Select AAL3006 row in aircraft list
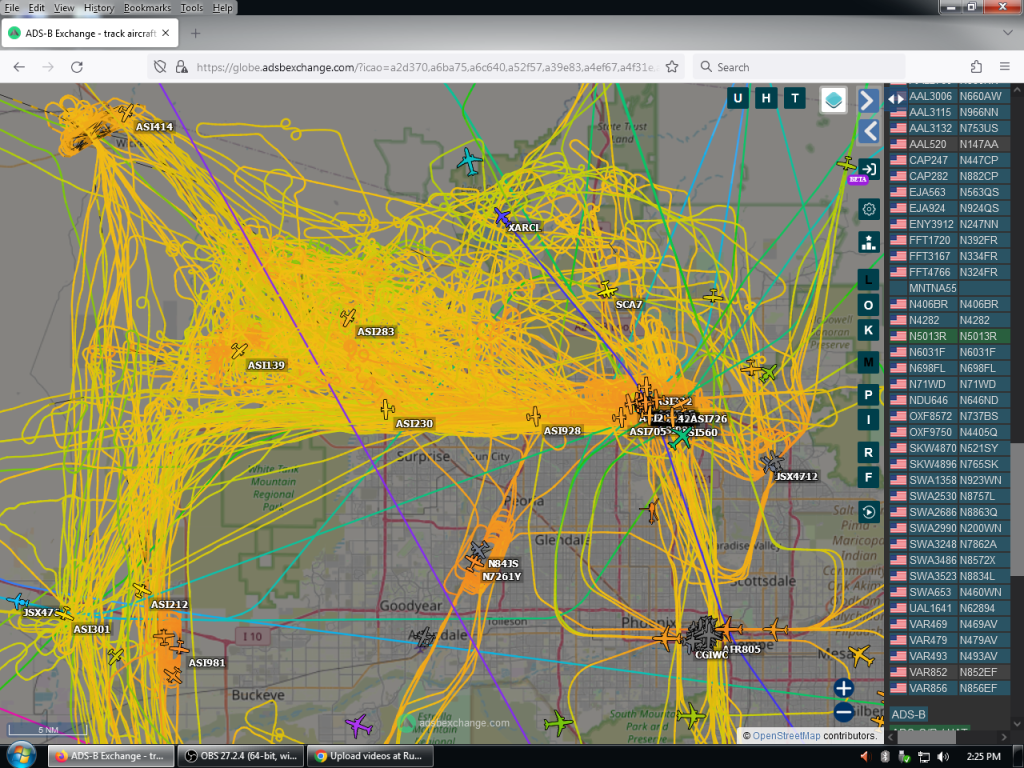 949,96
